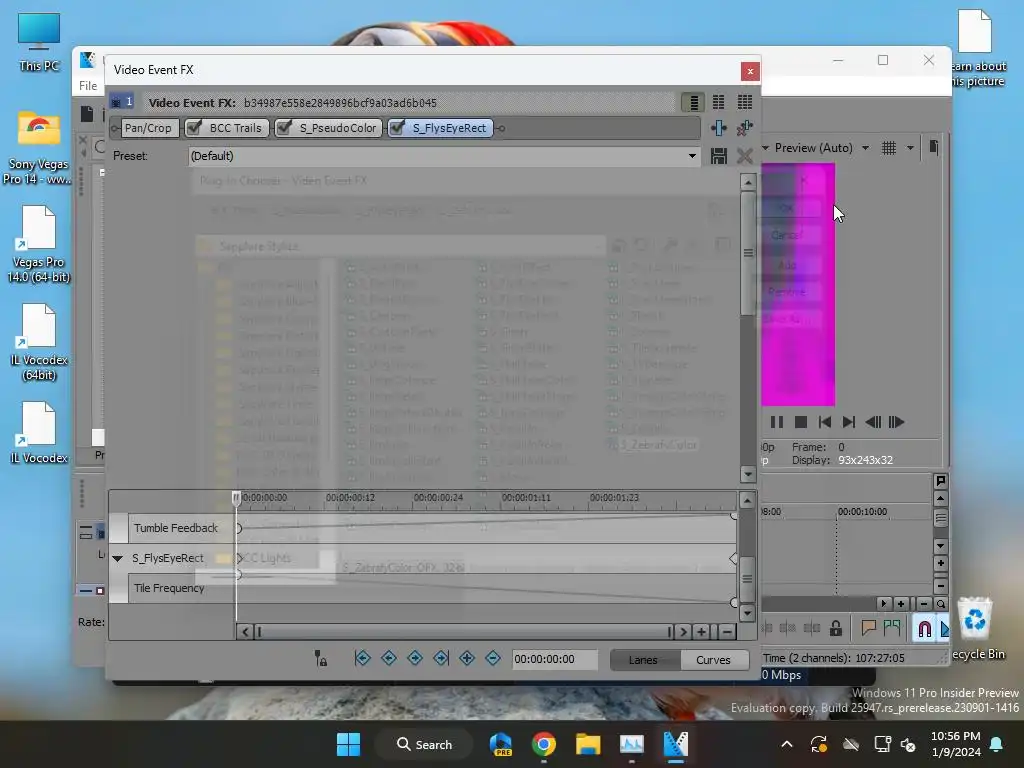Expand the overlays grid dropdown arrow
The height and width of the screenshot is (768, 1024).
pos(910,148)
